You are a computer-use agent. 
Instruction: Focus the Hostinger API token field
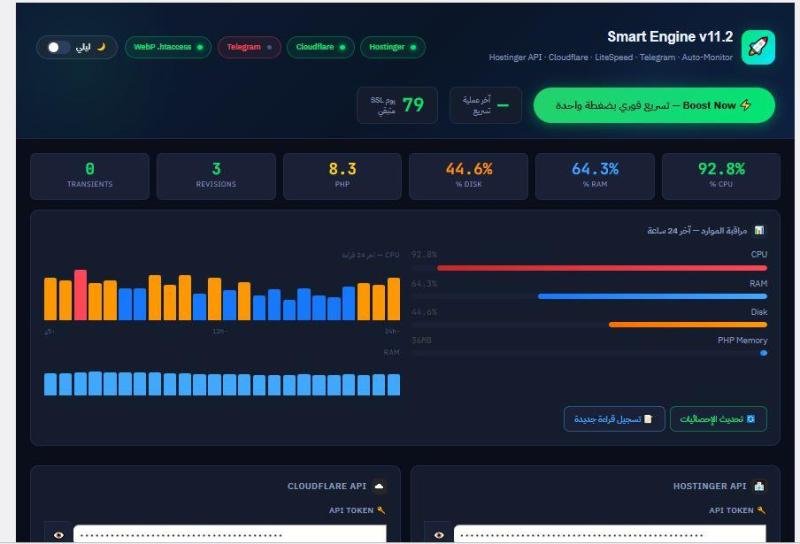610,535
